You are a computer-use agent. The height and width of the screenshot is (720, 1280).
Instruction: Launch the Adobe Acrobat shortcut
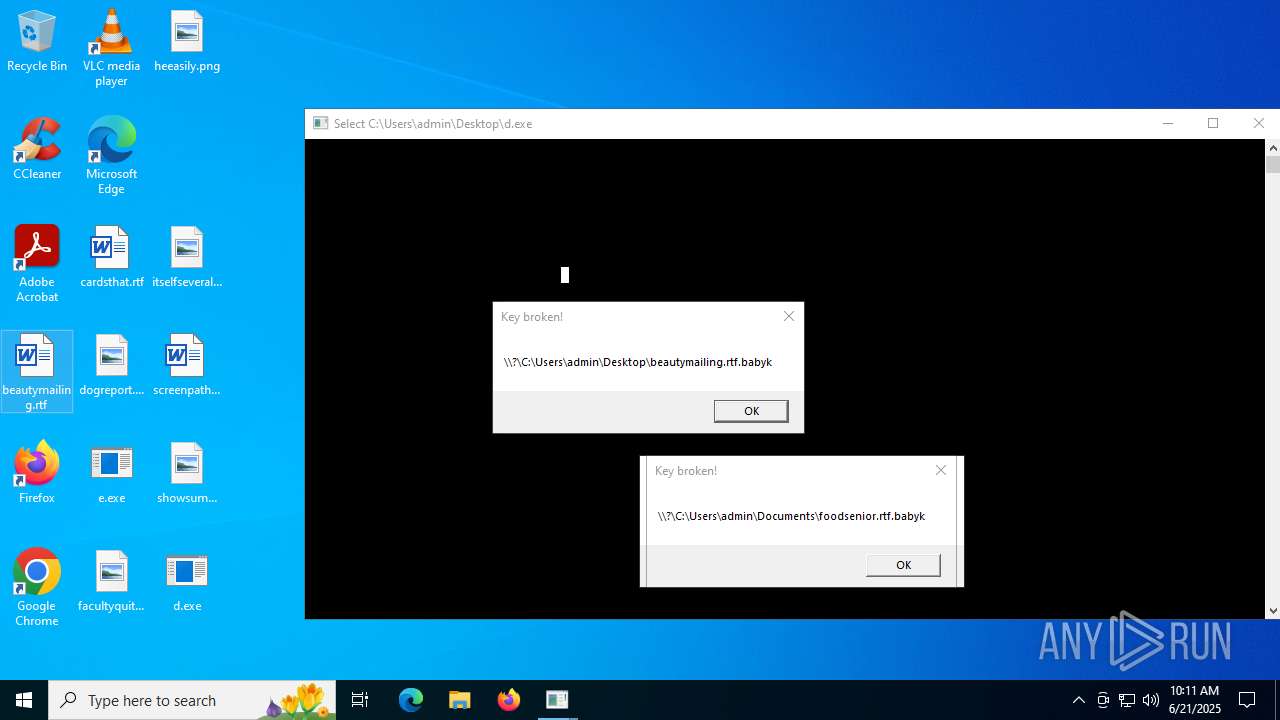37,264
